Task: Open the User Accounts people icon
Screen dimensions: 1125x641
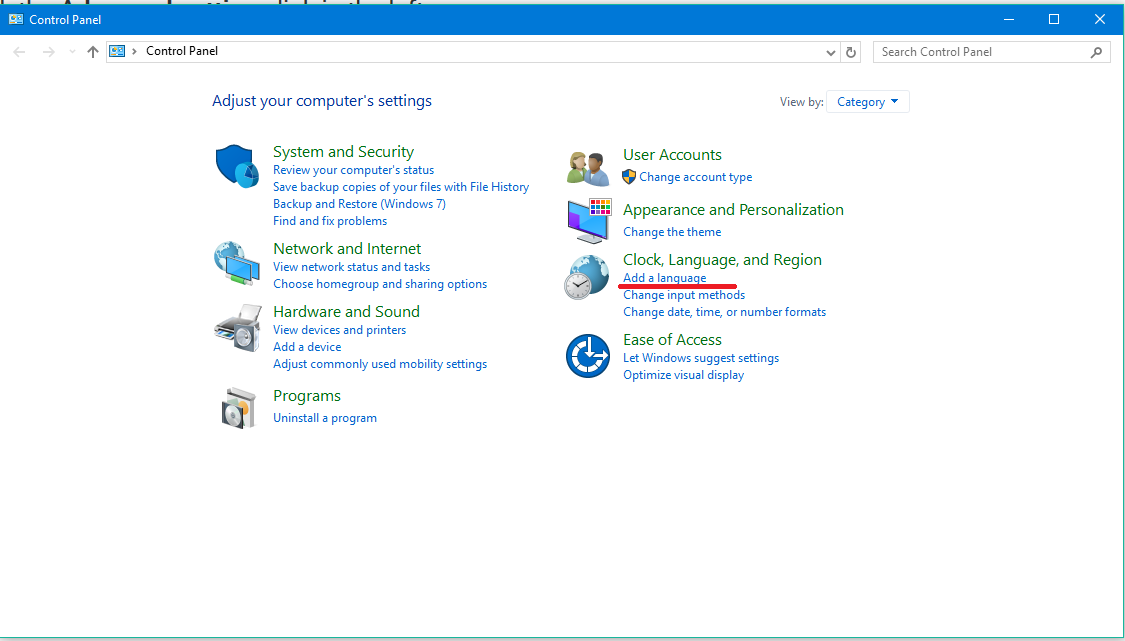Action: coord(588,169)
